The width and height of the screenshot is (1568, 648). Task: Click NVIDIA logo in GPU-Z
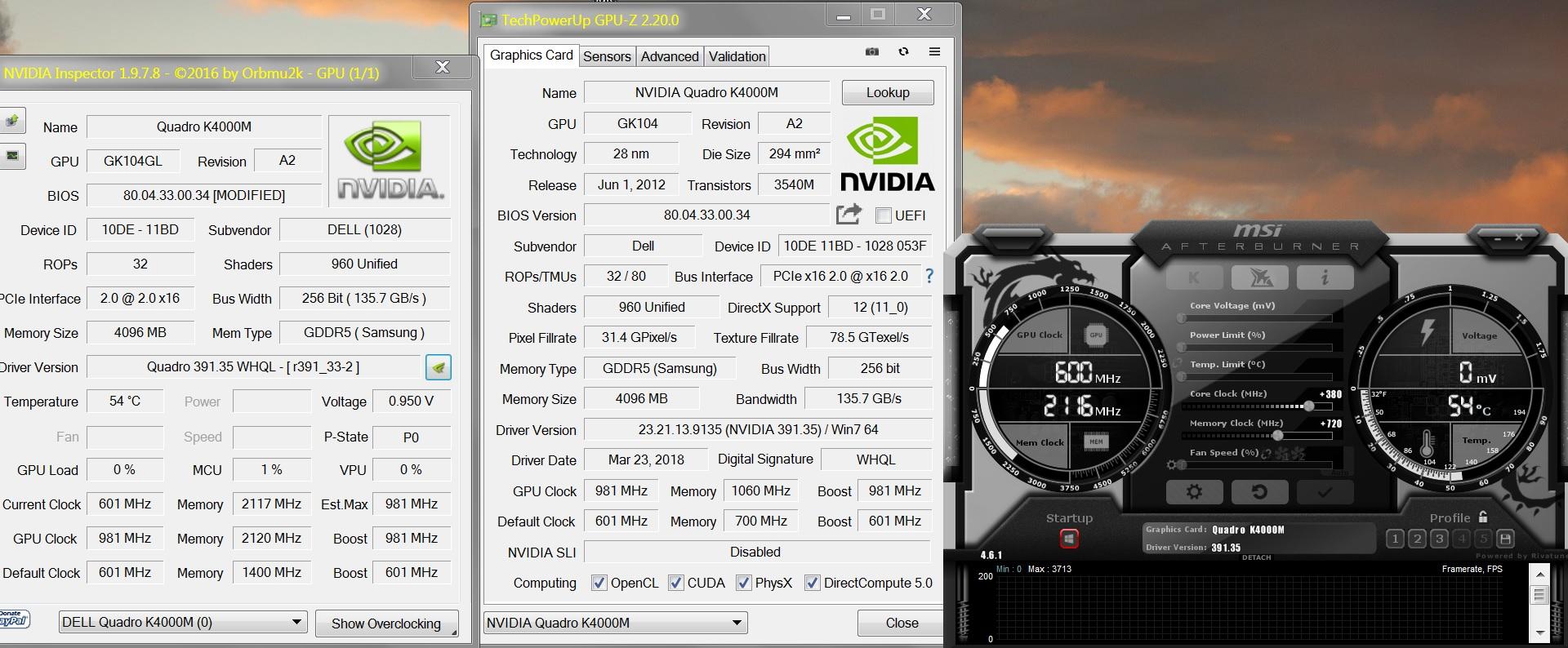pos(888,155)
